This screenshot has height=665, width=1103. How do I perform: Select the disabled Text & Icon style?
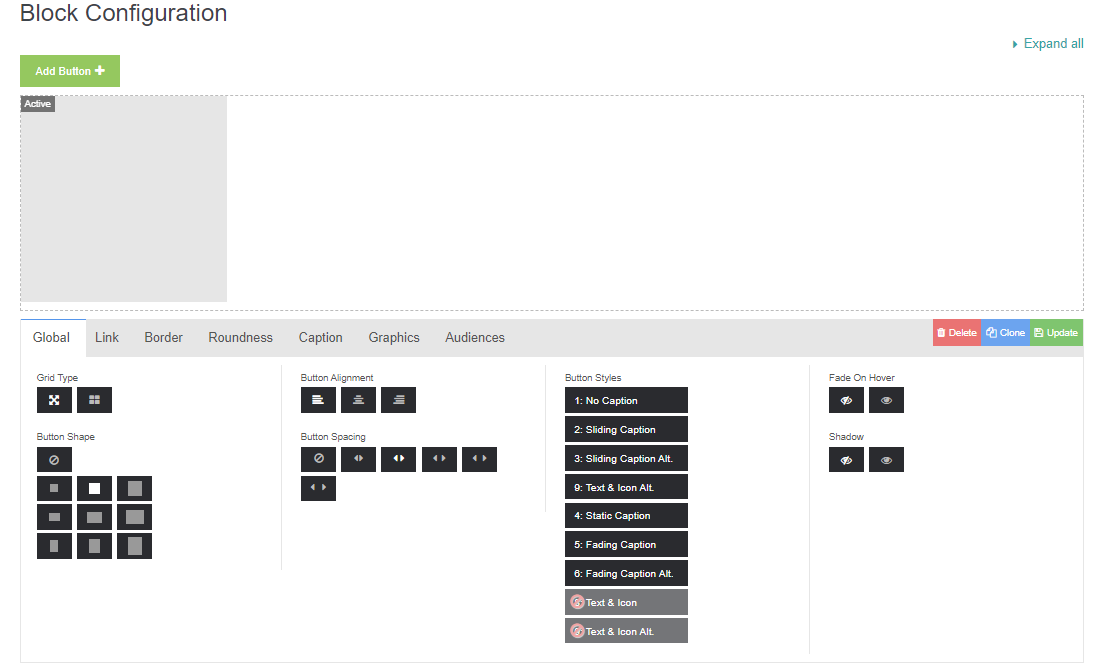tap(626, 601)
